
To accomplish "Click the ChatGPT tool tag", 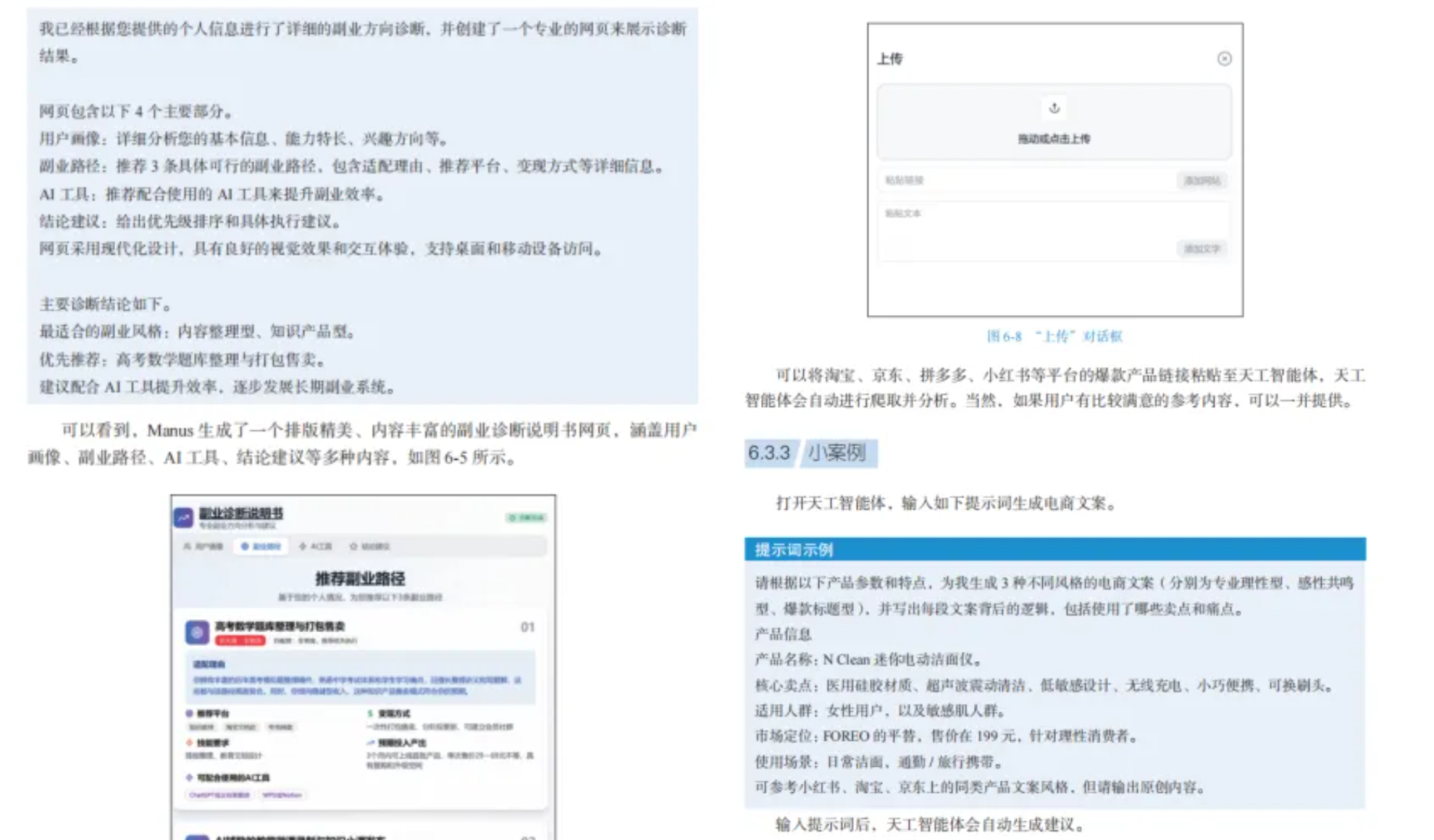I will [219, 794].
